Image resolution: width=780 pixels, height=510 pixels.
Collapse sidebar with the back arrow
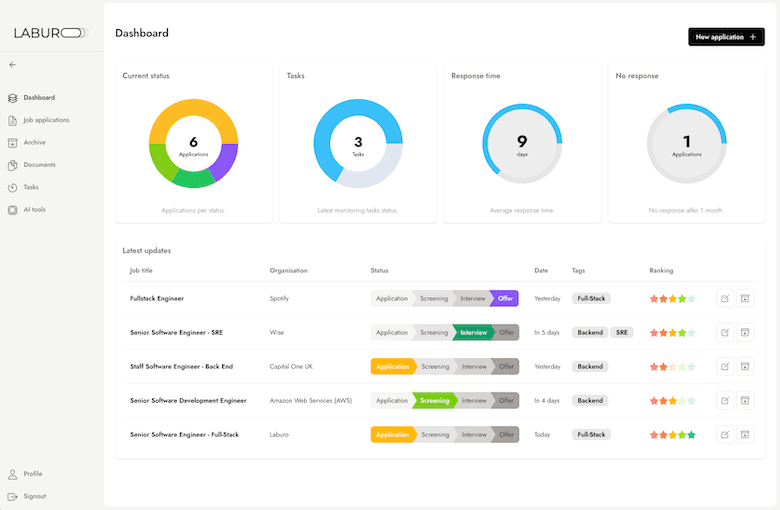click(12, 65)
